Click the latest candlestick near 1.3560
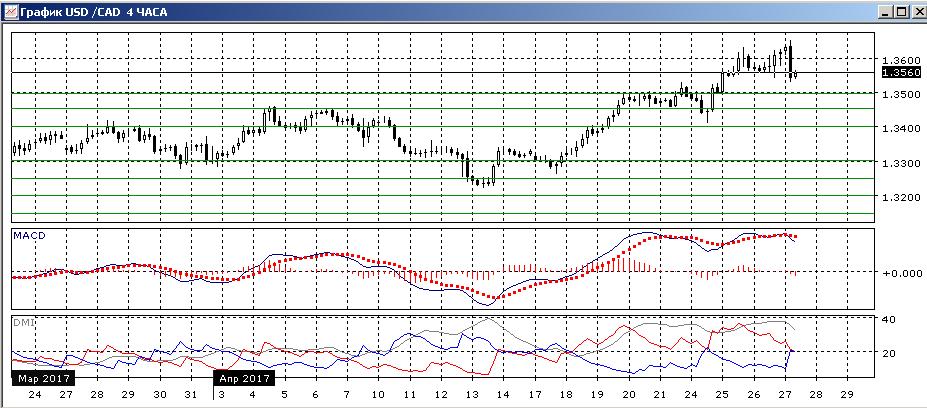 (796, 75)
